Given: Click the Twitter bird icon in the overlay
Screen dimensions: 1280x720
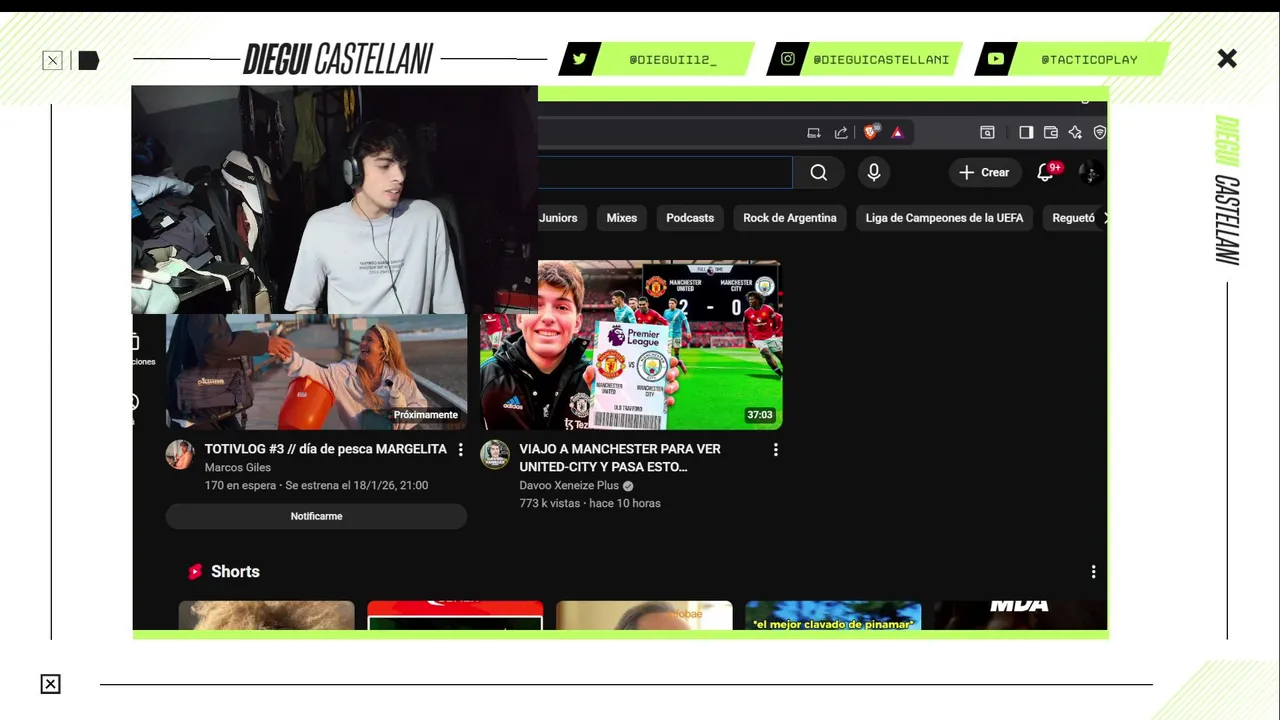Looking at the screenshot, I should point(579,59).
